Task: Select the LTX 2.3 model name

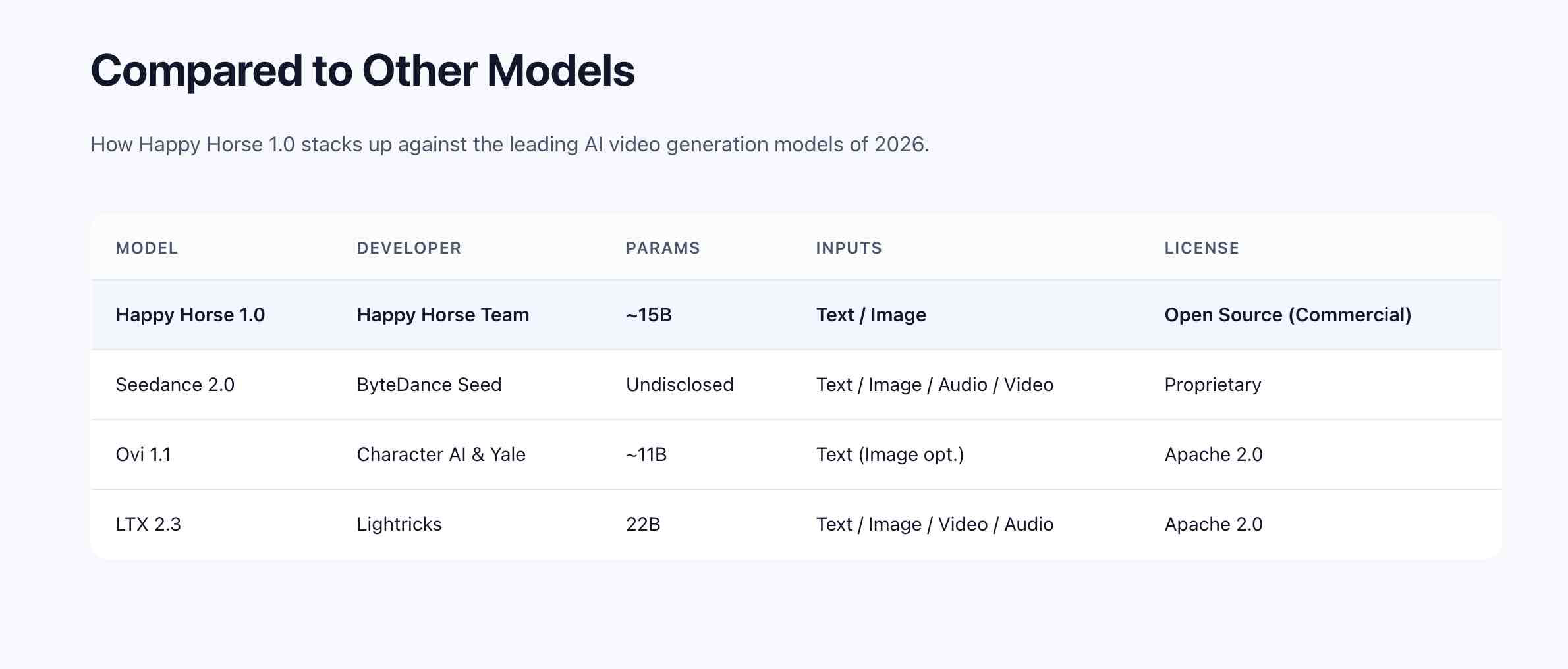Action: tap(148, 524)
